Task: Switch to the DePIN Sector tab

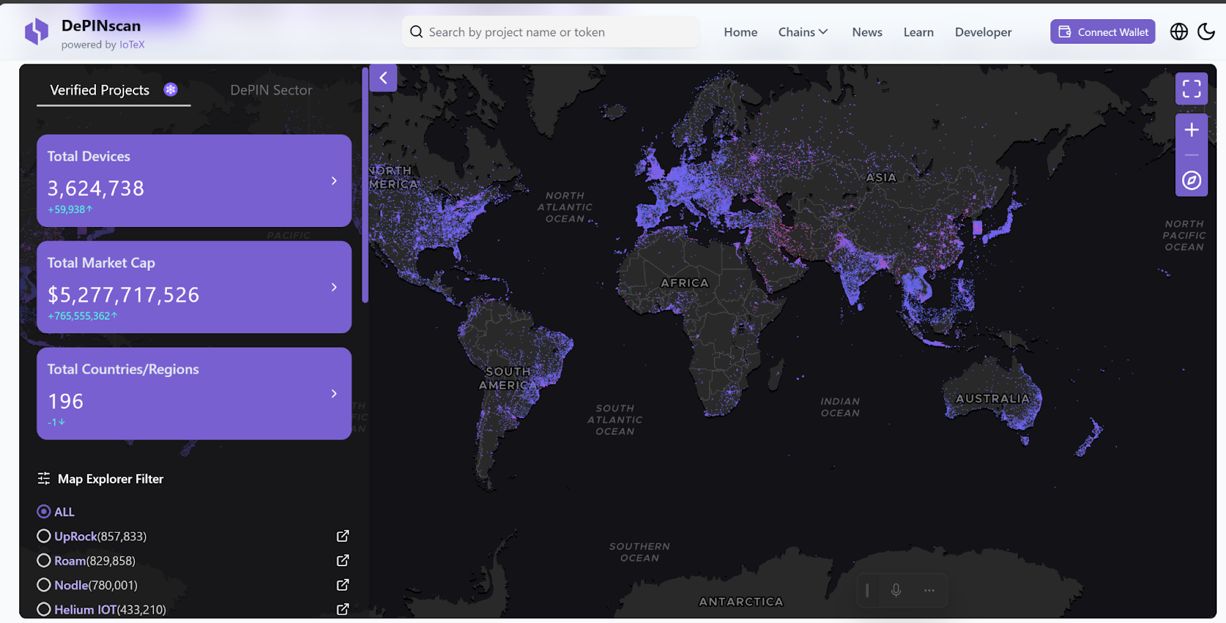Action: [x=271, y=90]
